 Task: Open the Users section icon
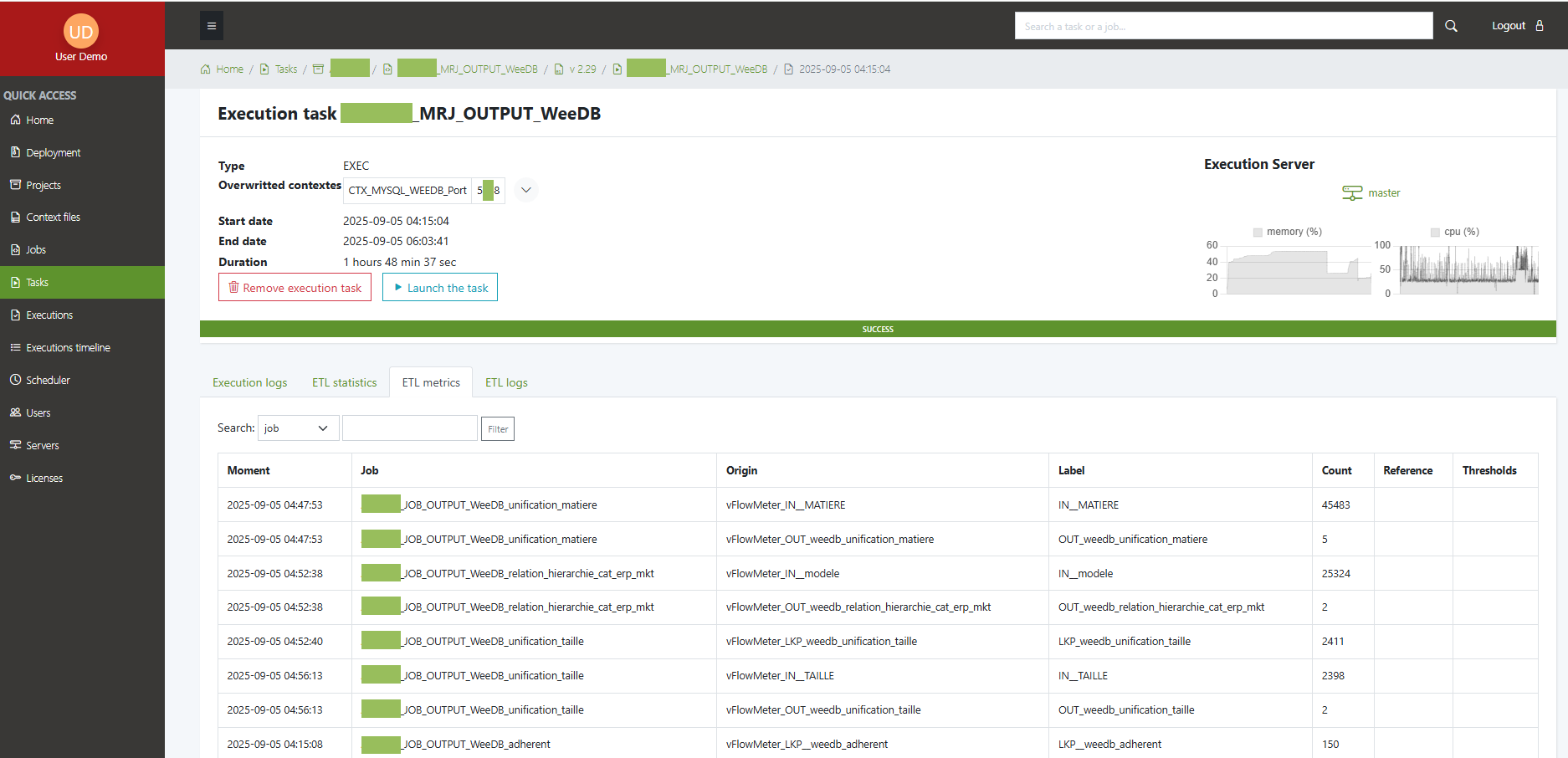15,412
